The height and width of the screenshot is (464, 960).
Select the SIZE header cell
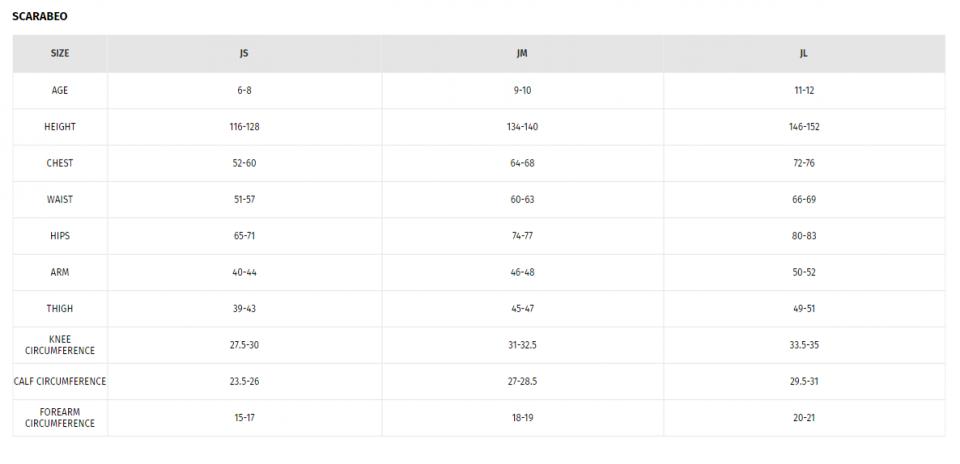pyautogui.click(x=60, y=54)
